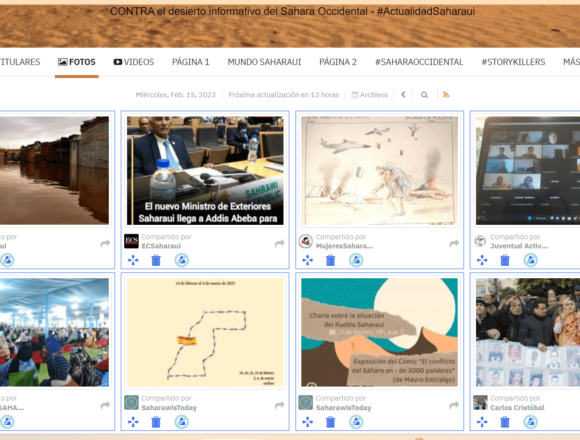The height and width of the screenshot is (440, 580).
Task: Click the ECSaharaui author name
Action: point(161,246)
